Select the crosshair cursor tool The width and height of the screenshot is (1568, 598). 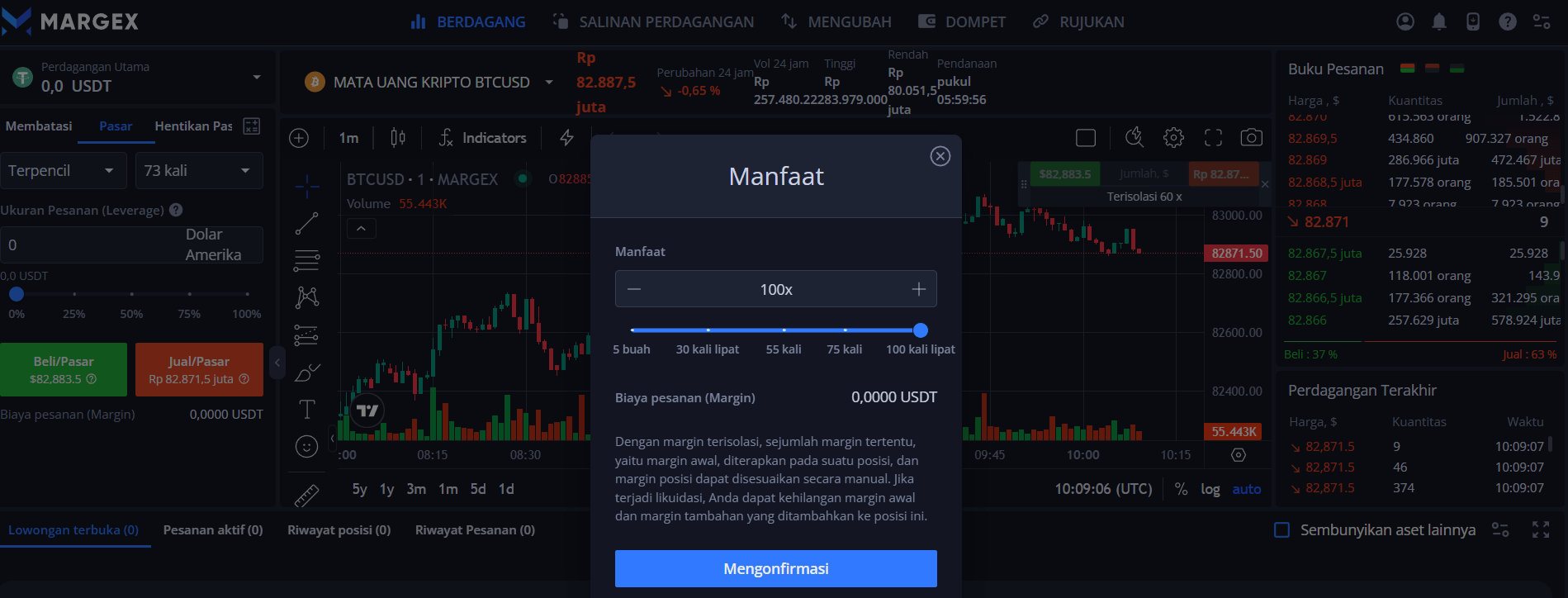[307, 187]
